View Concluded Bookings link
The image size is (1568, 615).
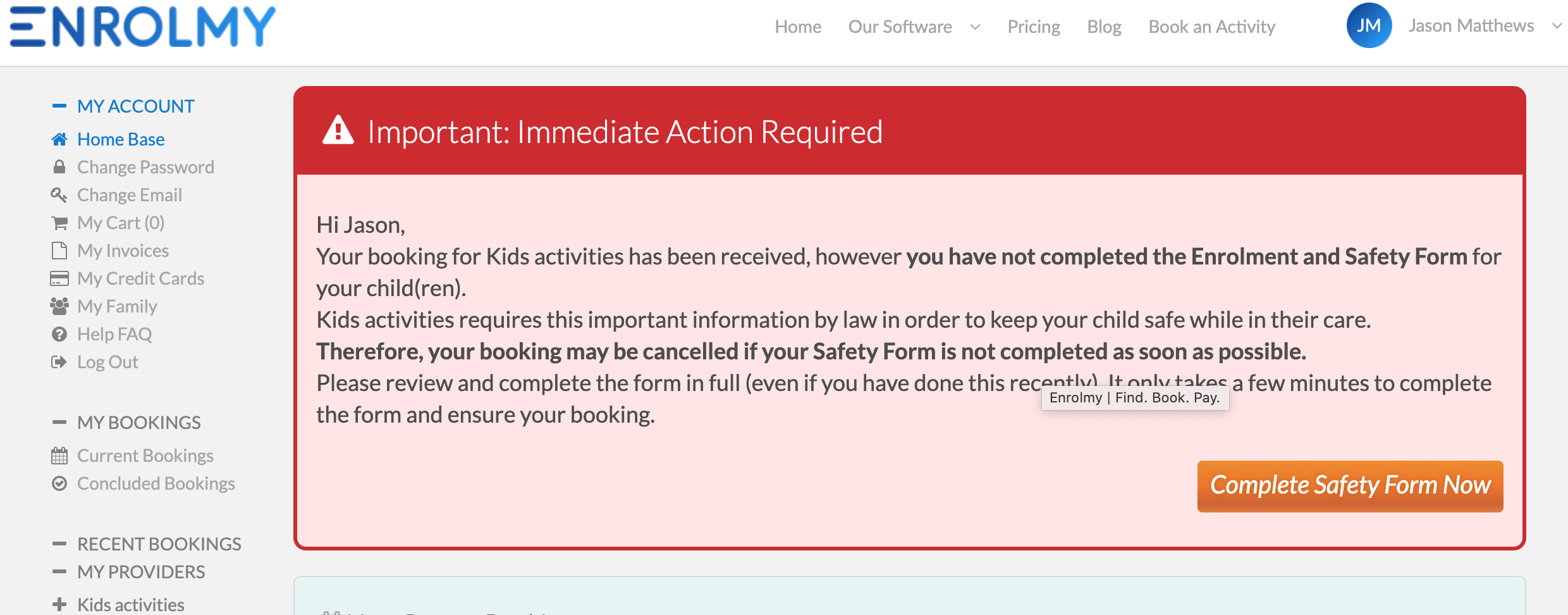pos(156,483)
